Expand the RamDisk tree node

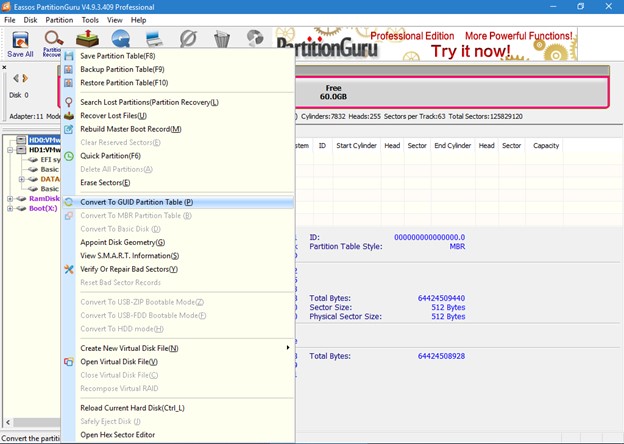point(10,198)
